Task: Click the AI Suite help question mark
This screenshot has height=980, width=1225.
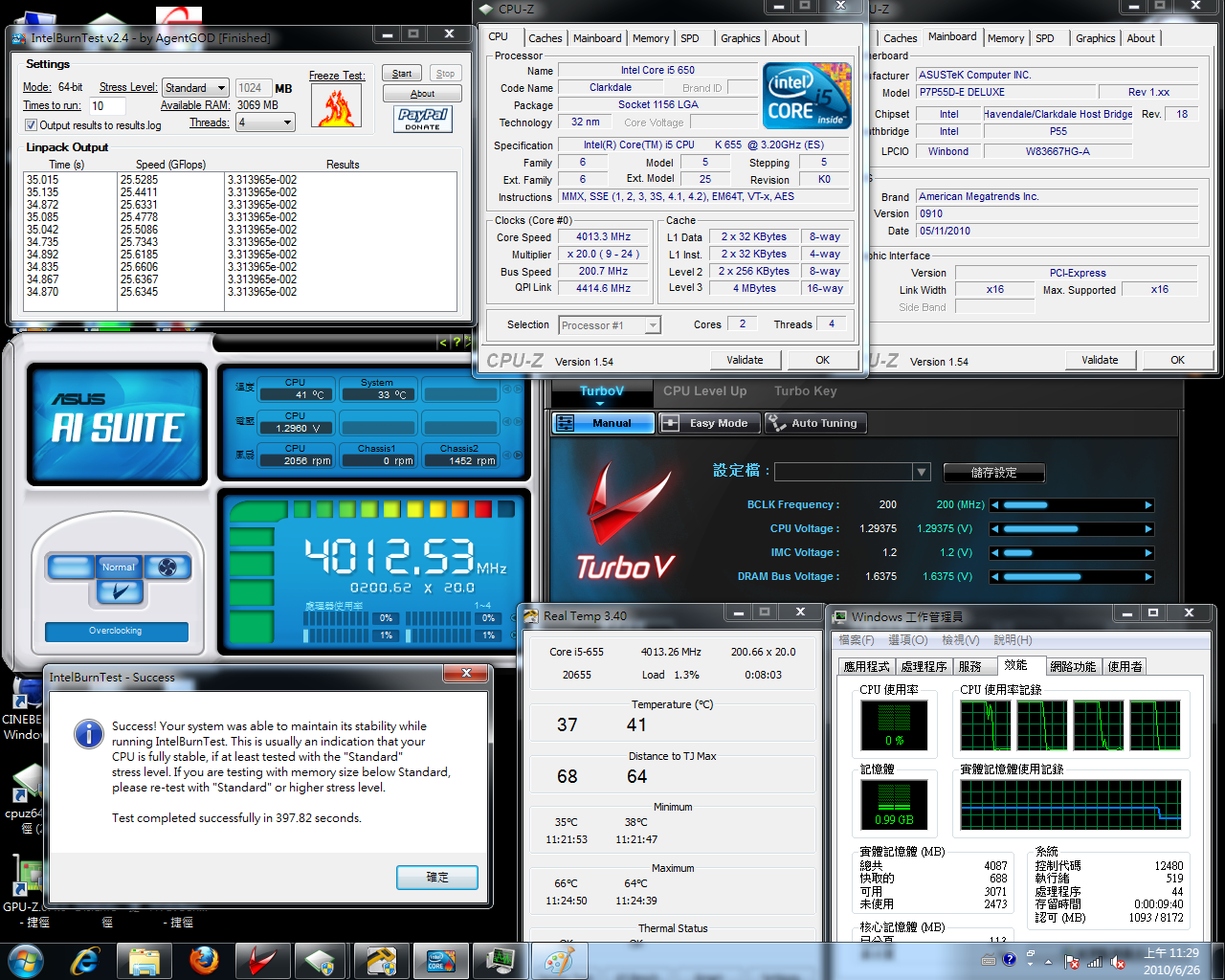Action: (x=457, y=342)
